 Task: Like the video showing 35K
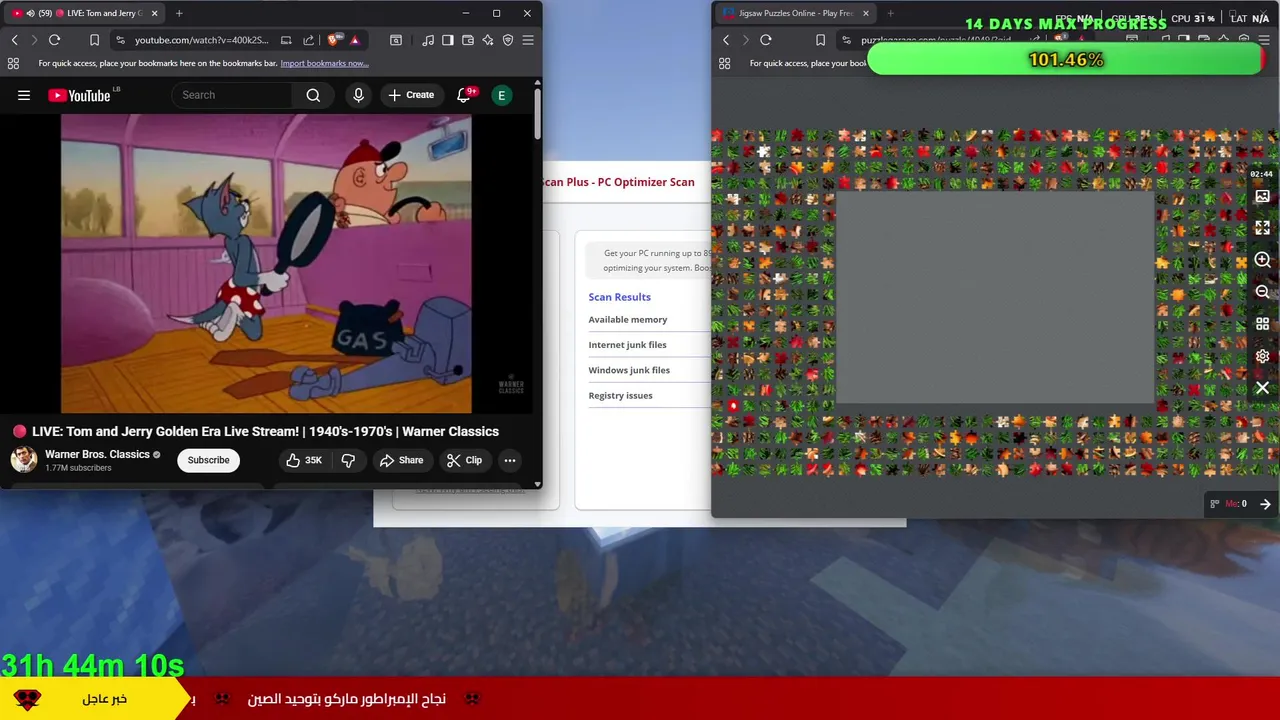[x=303, y=460]
